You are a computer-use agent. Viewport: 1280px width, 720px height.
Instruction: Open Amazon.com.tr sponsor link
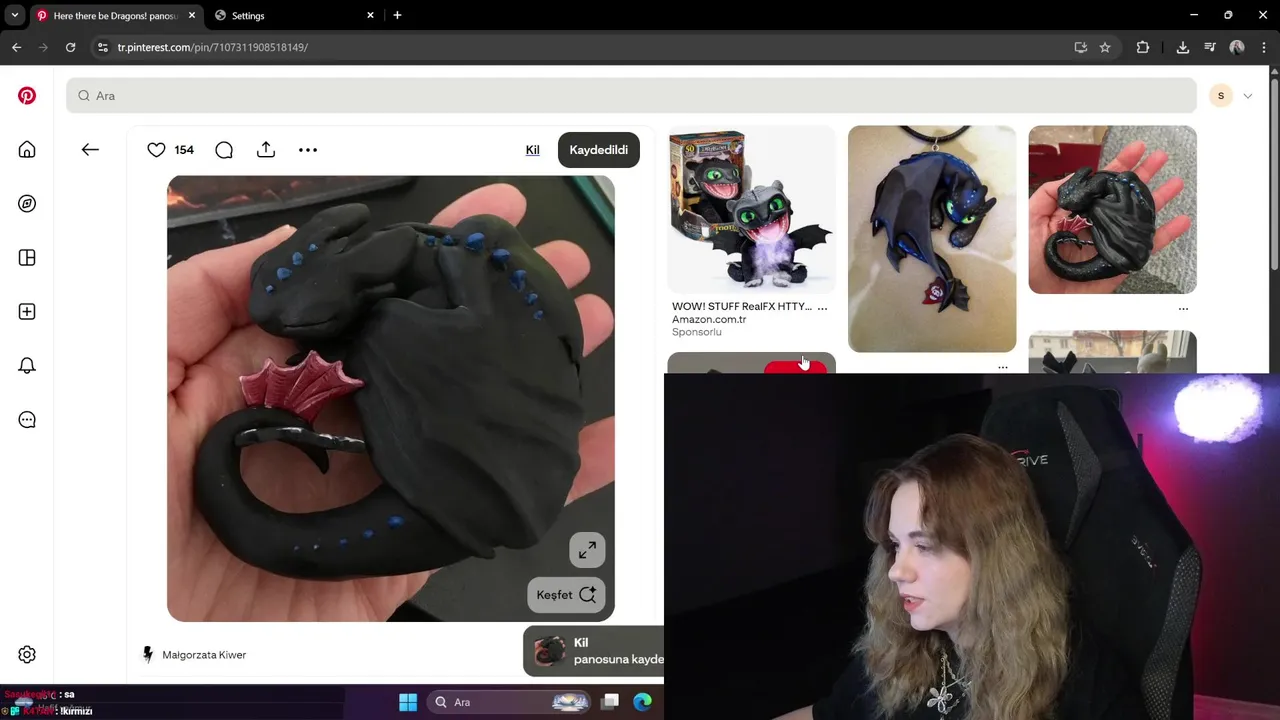(709, 319)
